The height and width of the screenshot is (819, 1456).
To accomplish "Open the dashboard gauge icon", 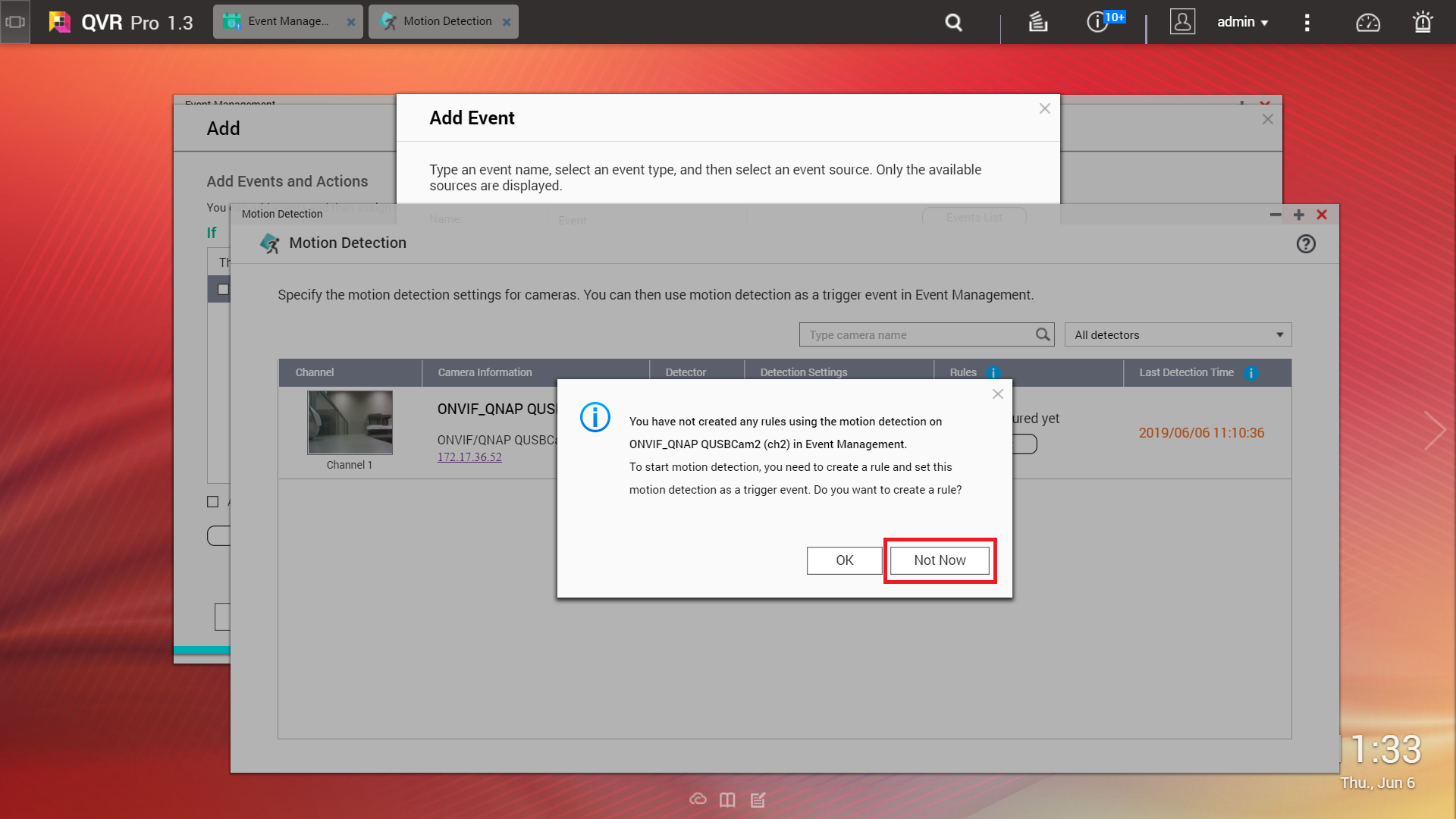I will (x=1368, y=23).
